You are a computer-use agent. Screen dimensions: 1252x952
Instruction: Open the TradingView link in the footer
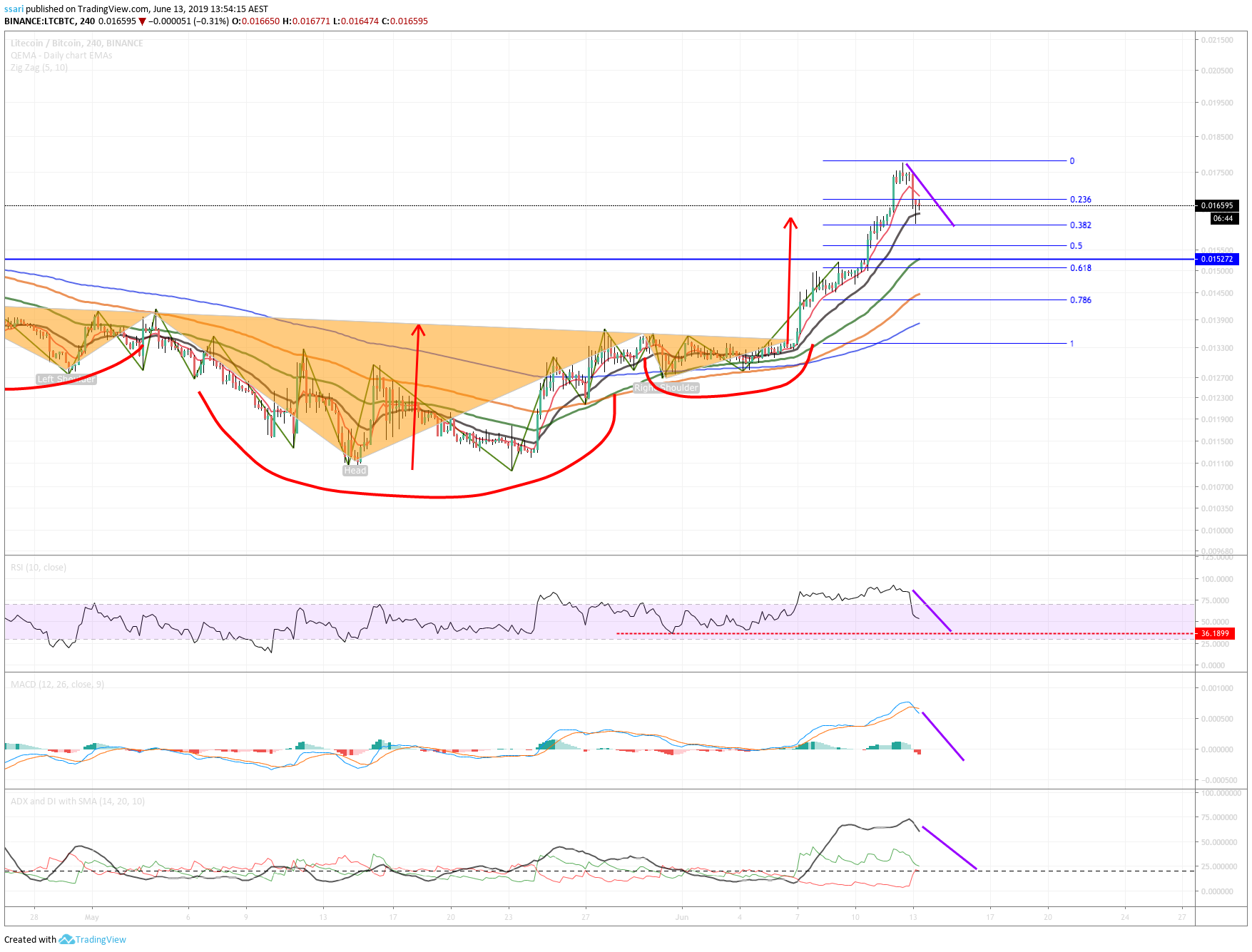pos(101,939)
